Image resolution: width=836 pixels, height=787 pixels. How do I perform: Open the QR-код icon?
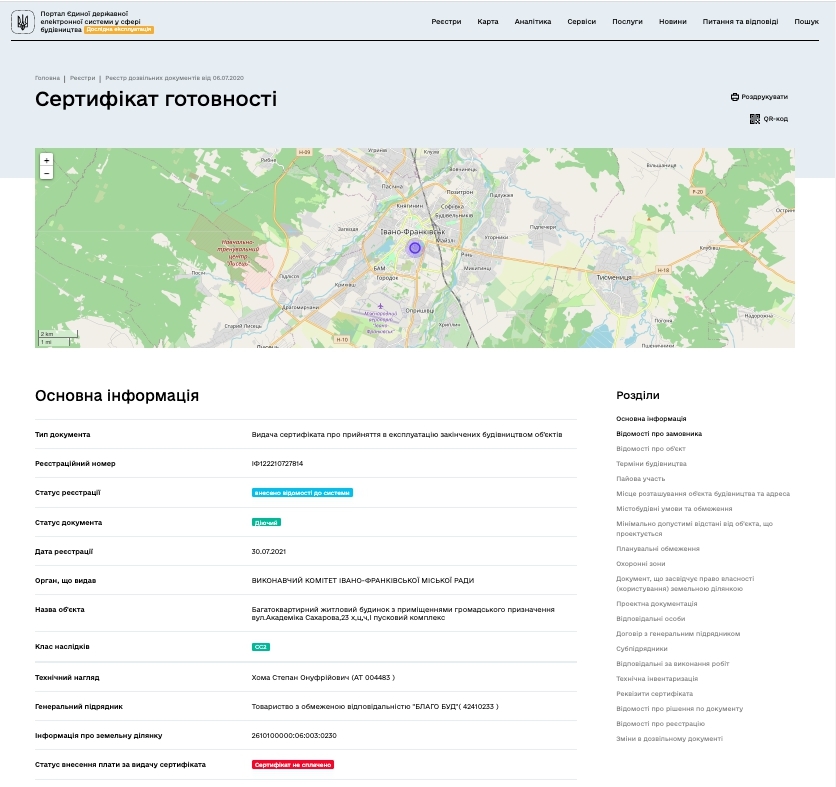755,119
